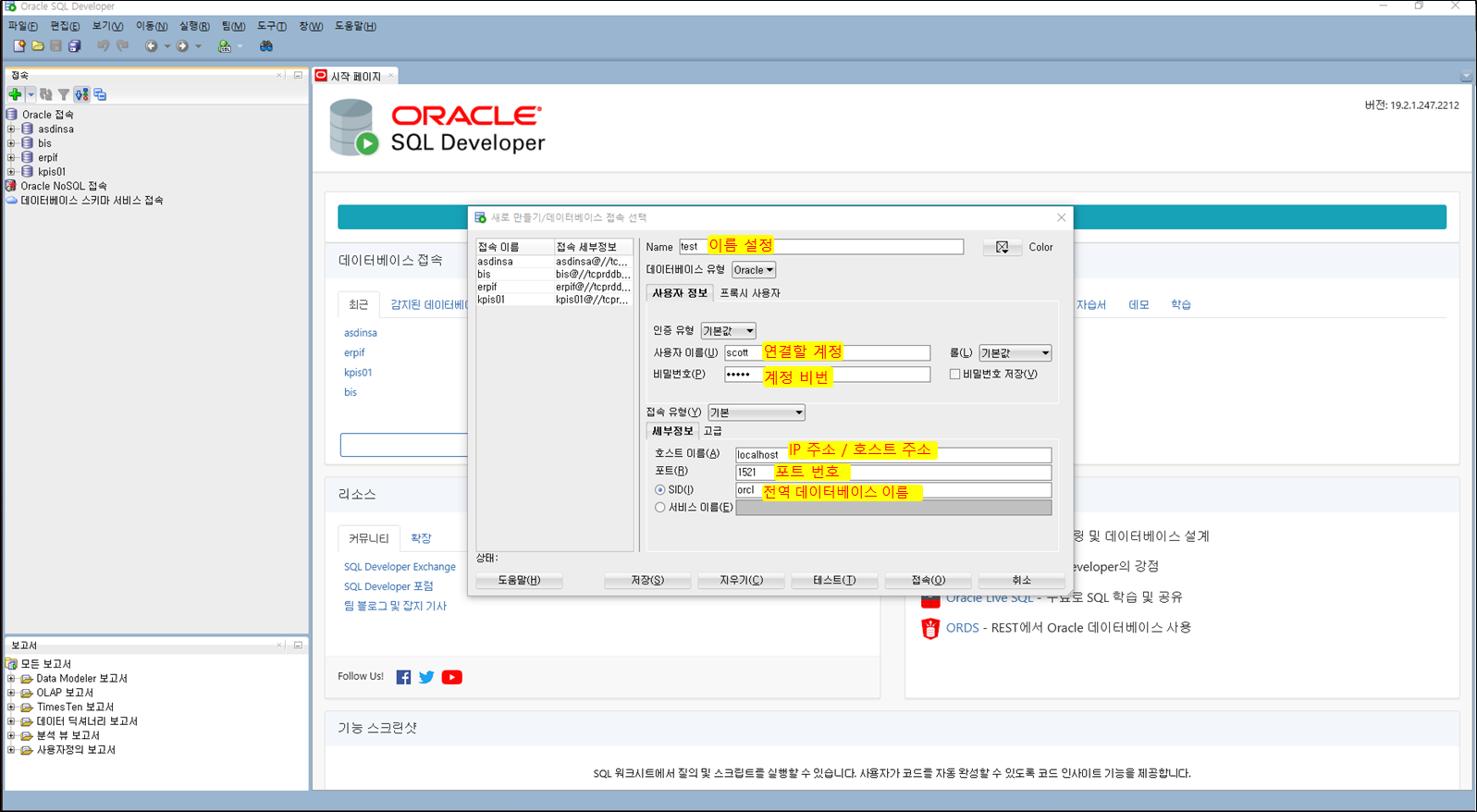Click the ORDS shield icon
This screenshot has height=812, width=1477.
click(x=930, y=628)
